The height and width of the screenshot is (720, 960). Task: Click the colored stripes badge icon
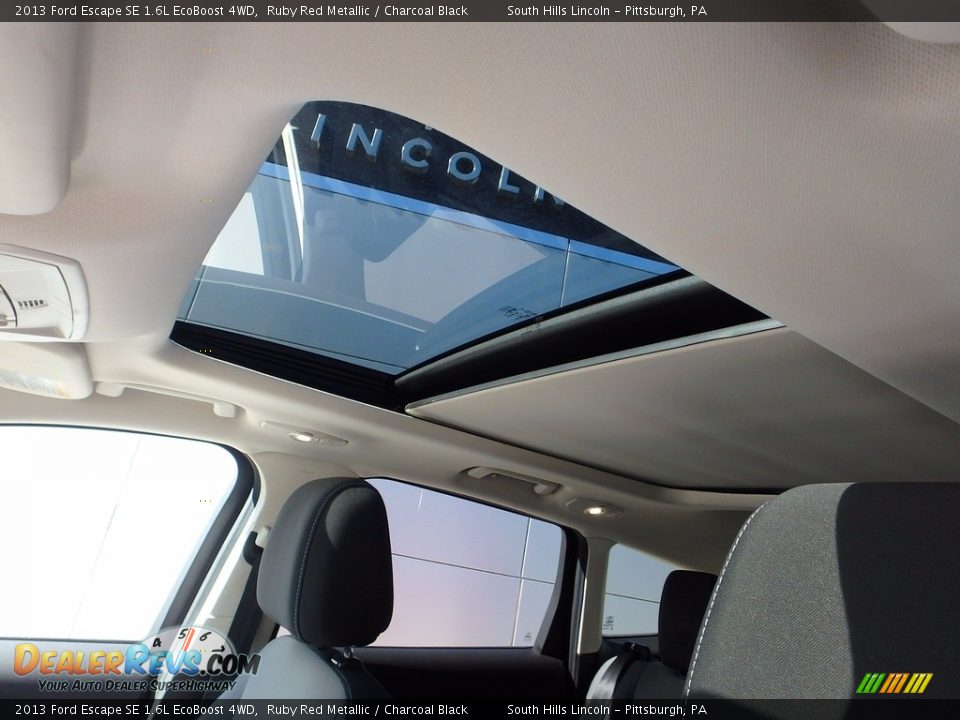[x=894, y=683]
